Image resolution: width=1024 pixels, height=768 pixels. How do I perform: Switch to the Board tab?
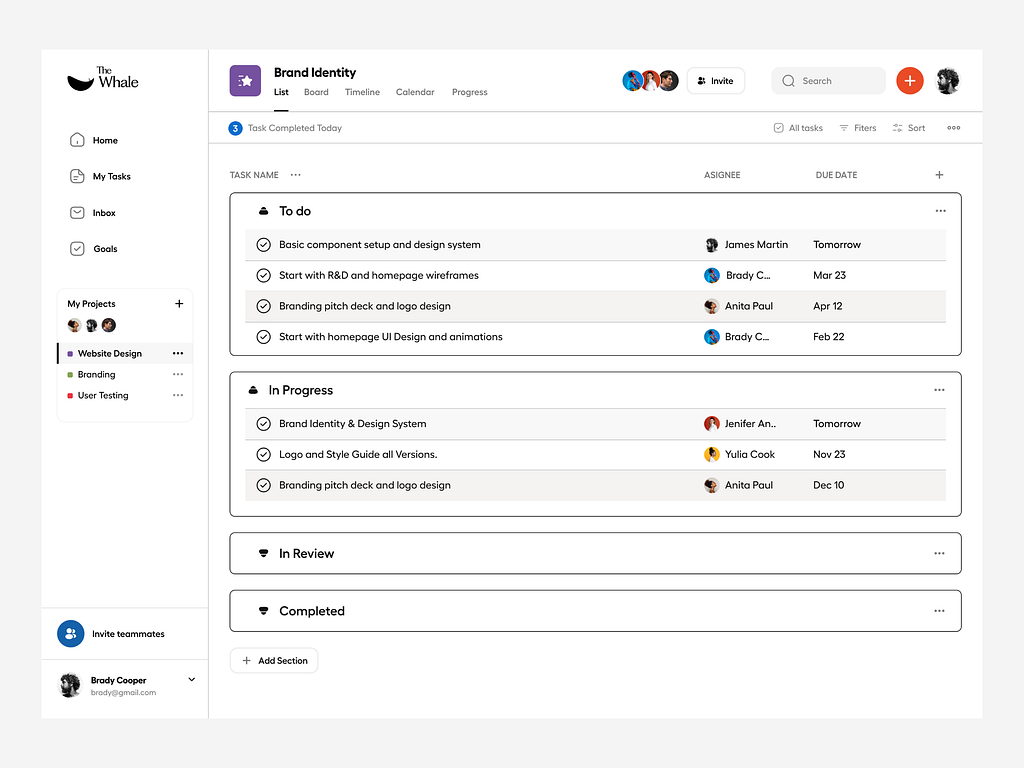coord(316,91)
